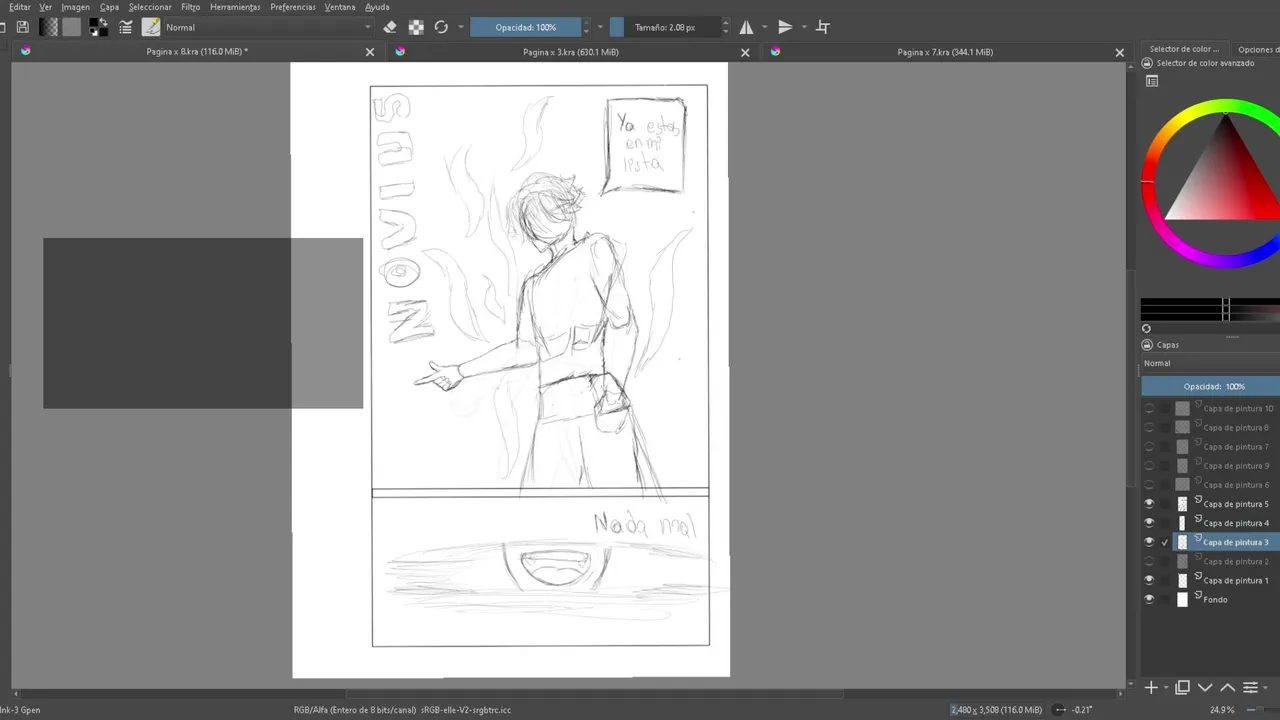Open vertical mirror options dropdown
Viewport: 1280px width, 720px height.
804,27
